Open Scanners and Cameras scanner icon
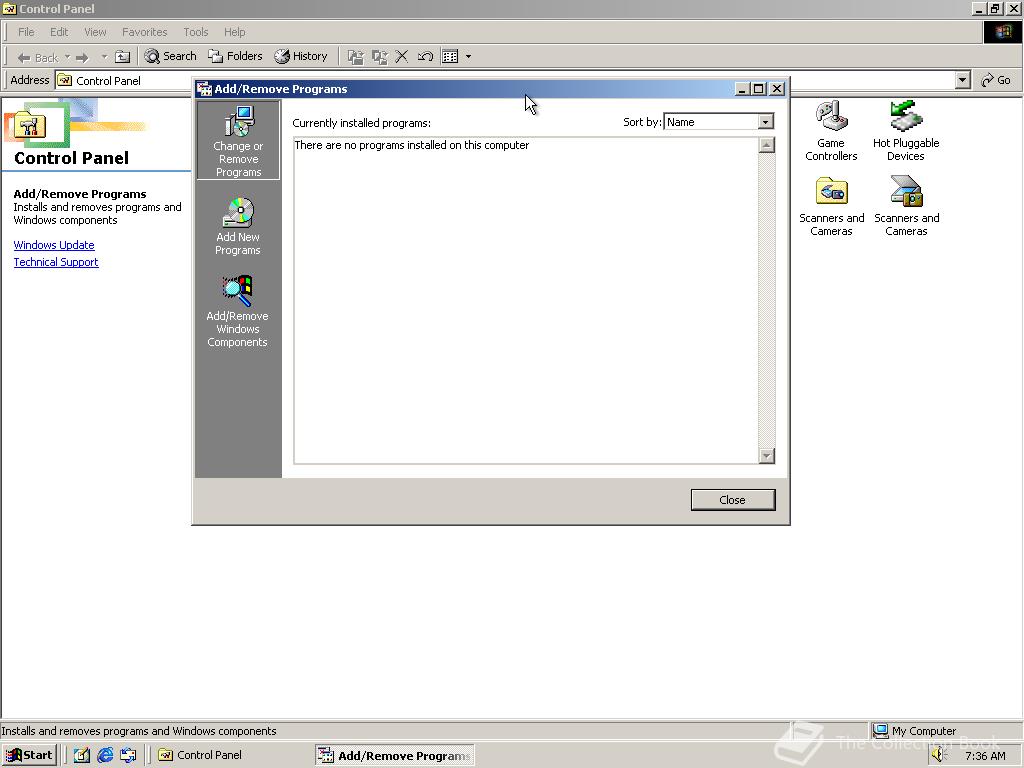 point(906,206)
